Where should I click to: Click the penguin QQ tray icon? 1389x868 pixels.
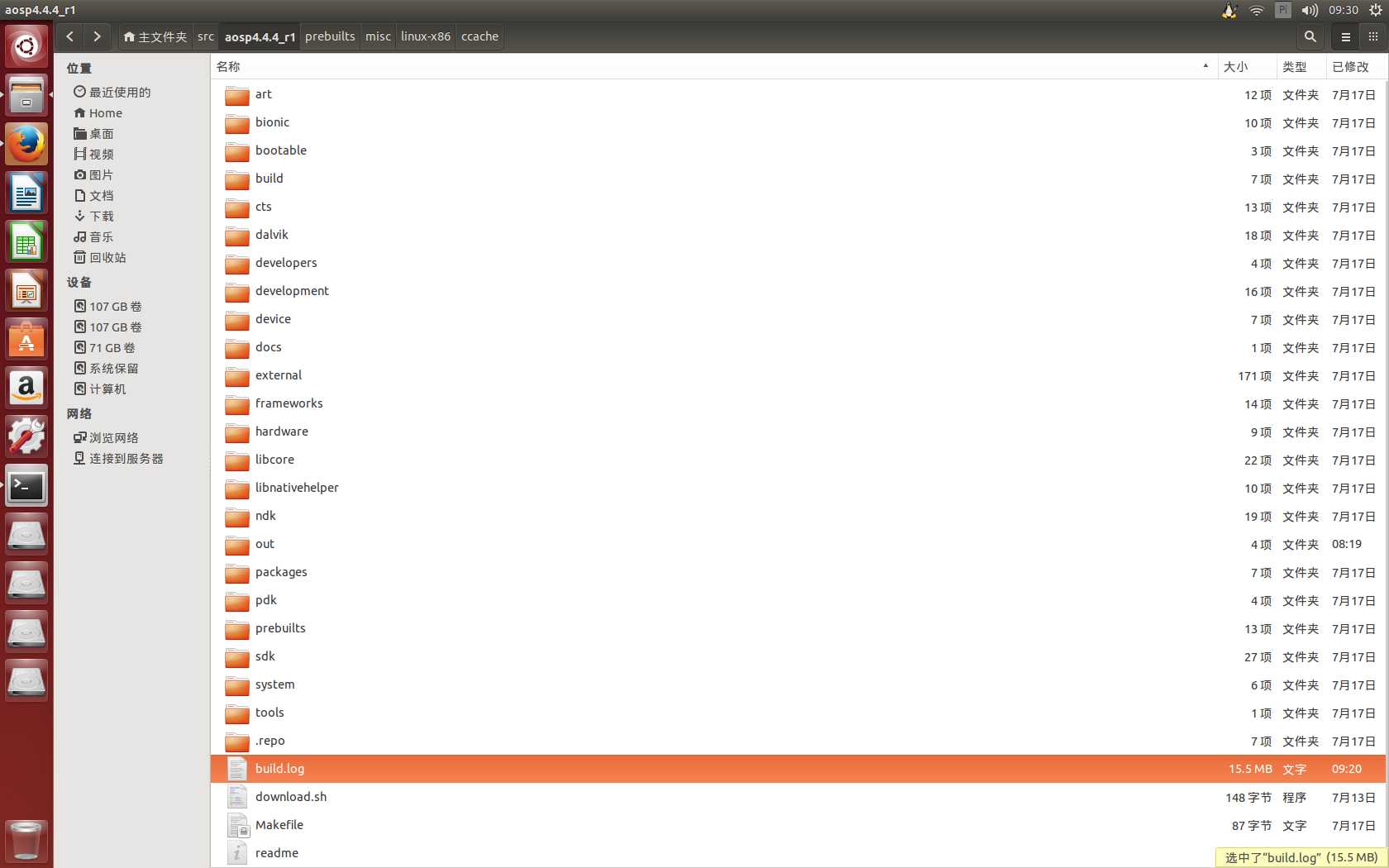click(x=1229, y=10)
